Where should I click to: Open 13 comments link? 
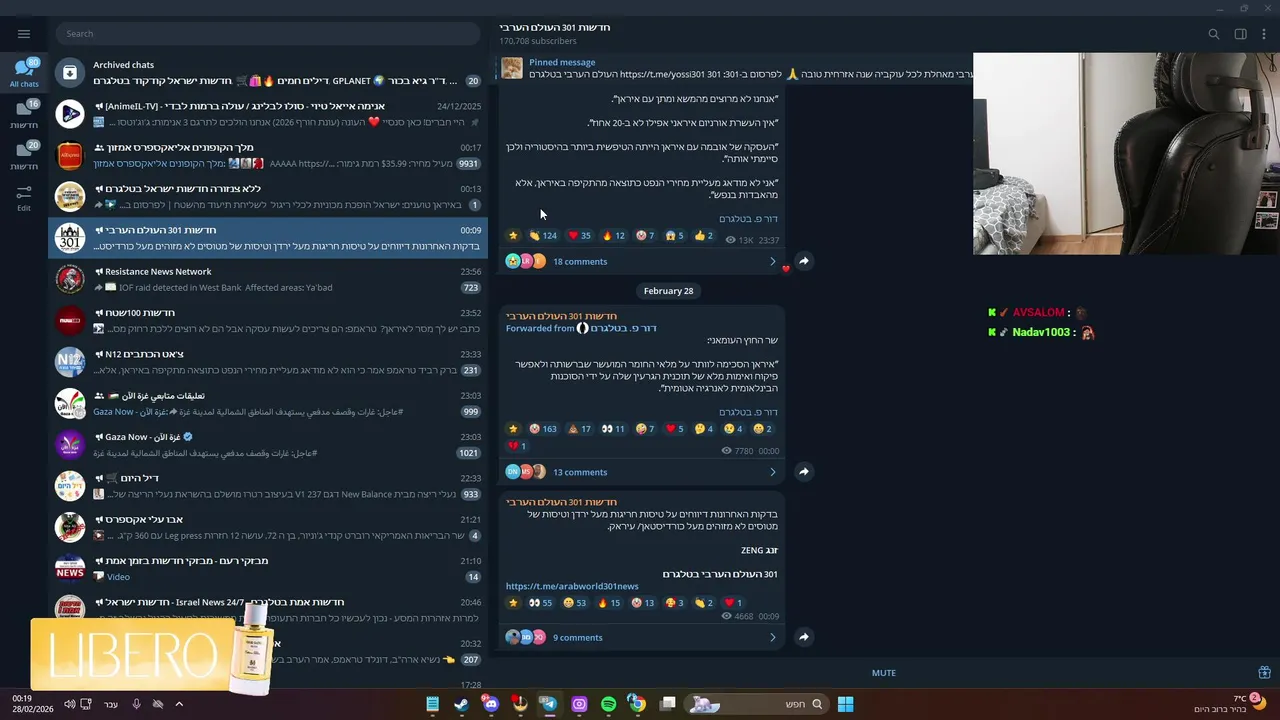coord(580,472)
